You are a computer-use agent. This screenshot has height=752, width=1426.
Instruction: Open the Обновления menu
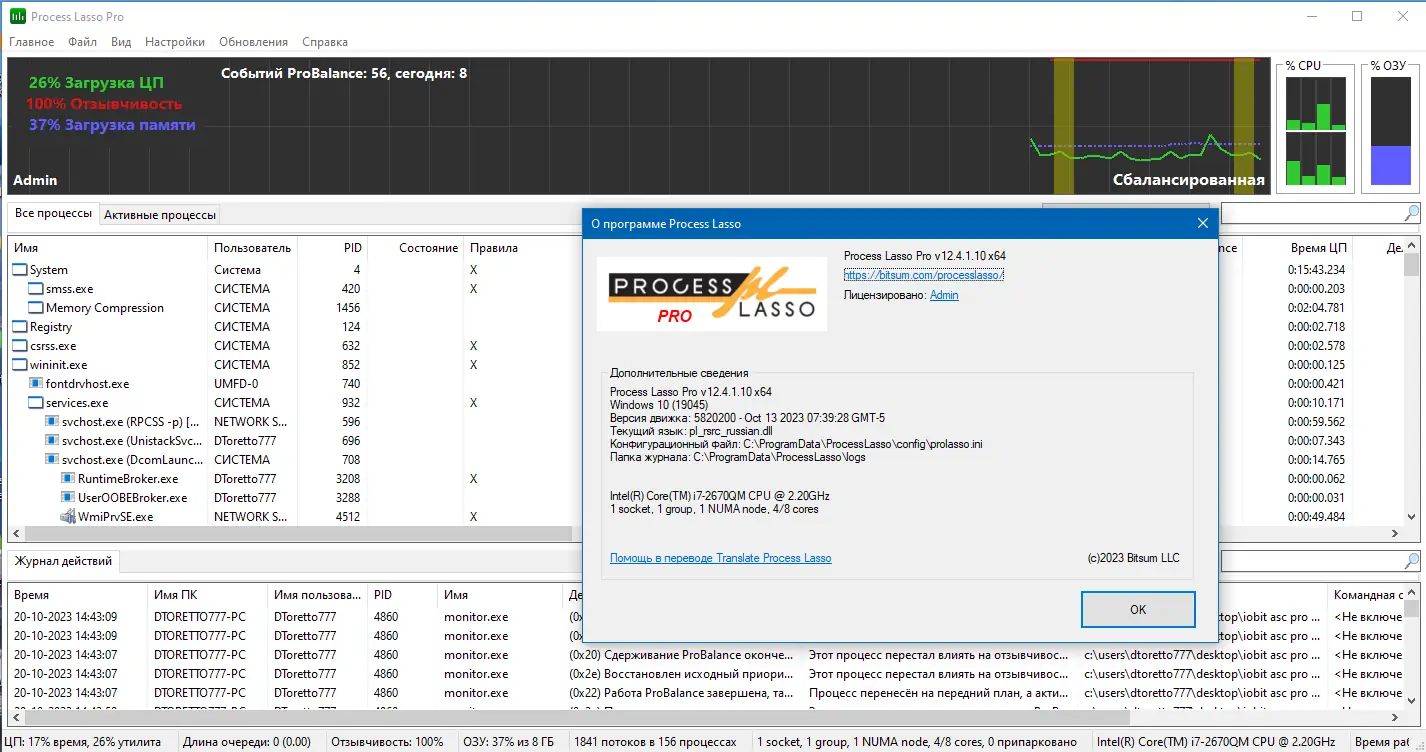pyautogui.click(x=254, y=42)
